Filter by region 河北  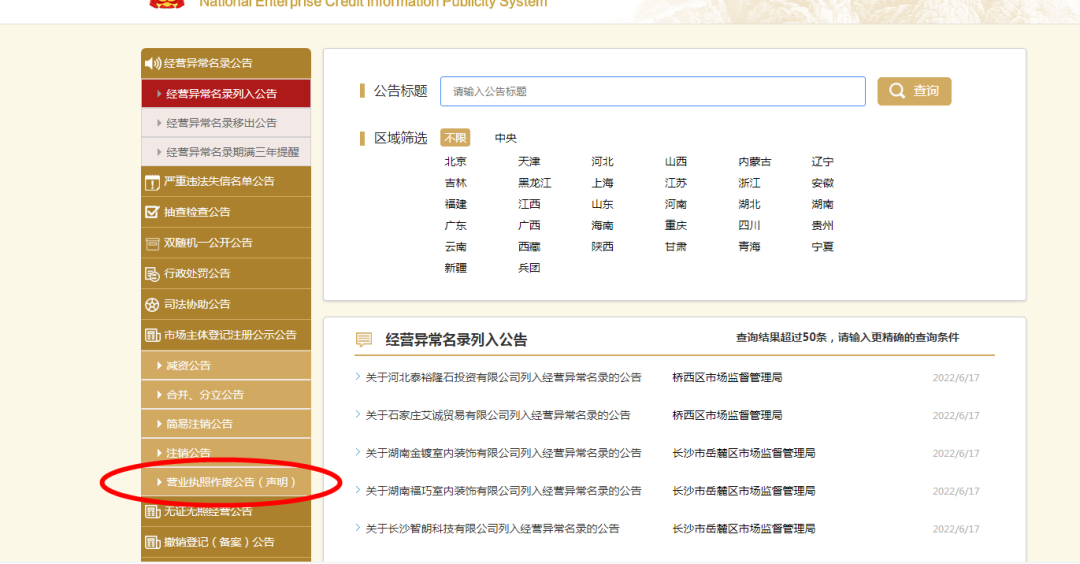(x=602, y=161)
